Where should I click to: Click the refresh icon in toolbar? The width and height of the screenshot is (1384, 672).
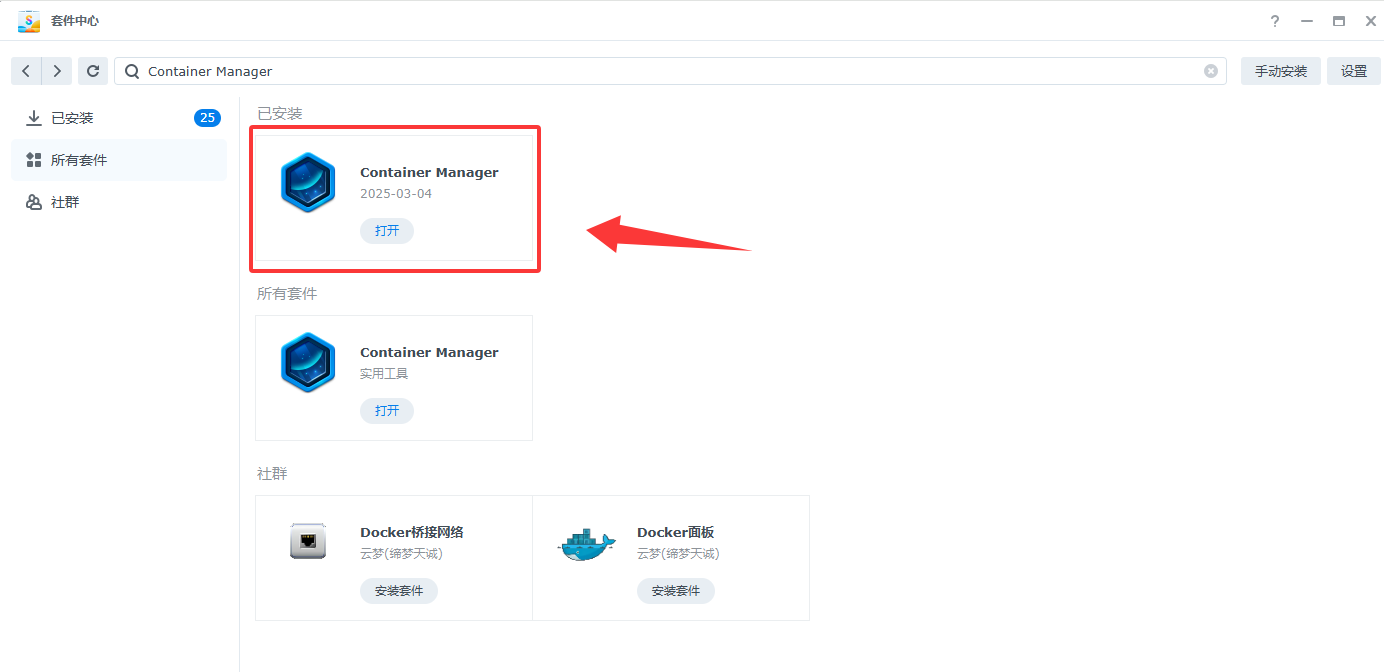pos(93,71)
